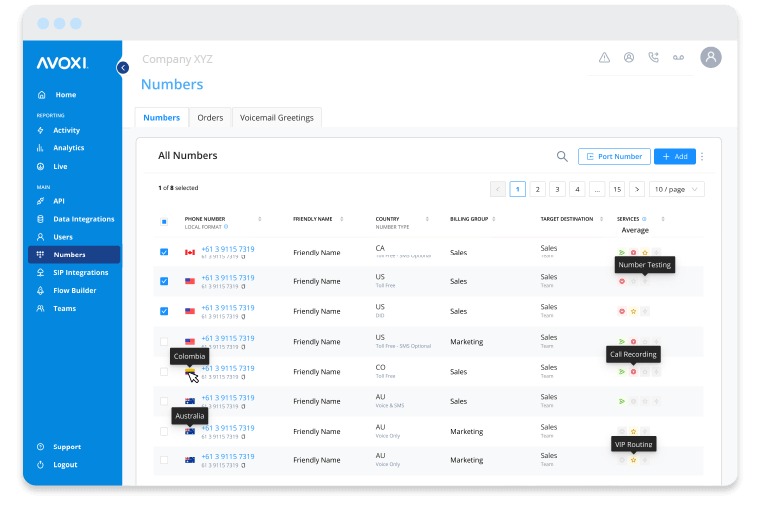Click the red record icon in US DID row
761x510 pixels.
622,311
